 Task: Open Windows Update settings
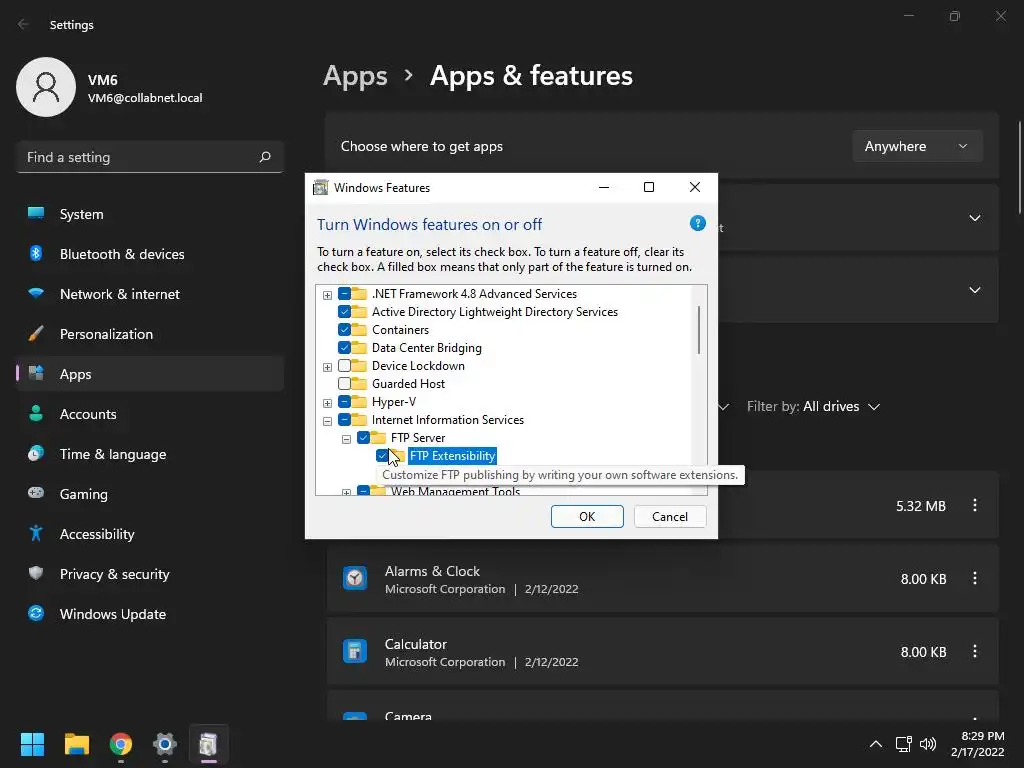point(150,614)
